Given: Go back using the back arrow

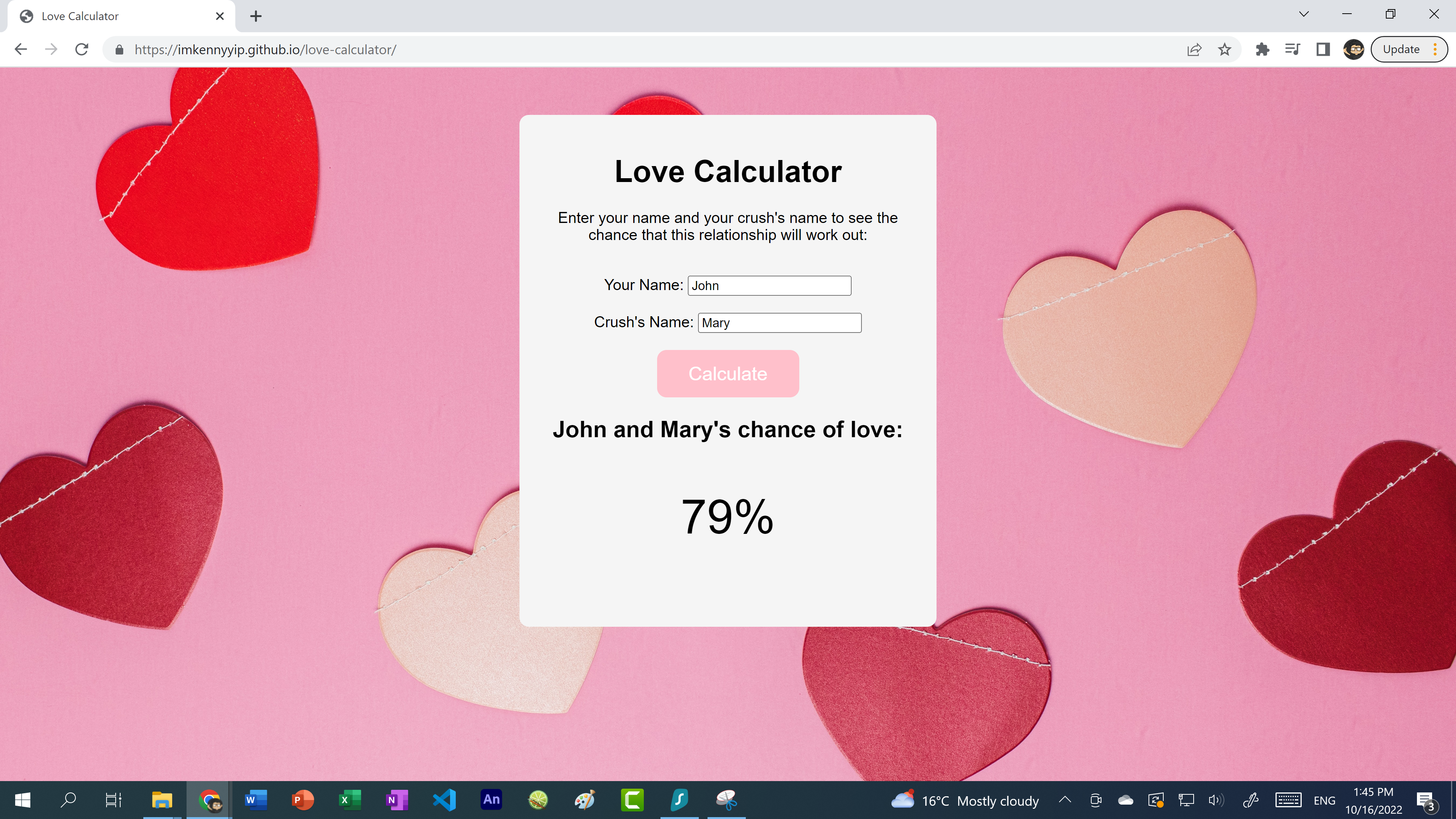Looking at the screenshot, I should (21, 49).
